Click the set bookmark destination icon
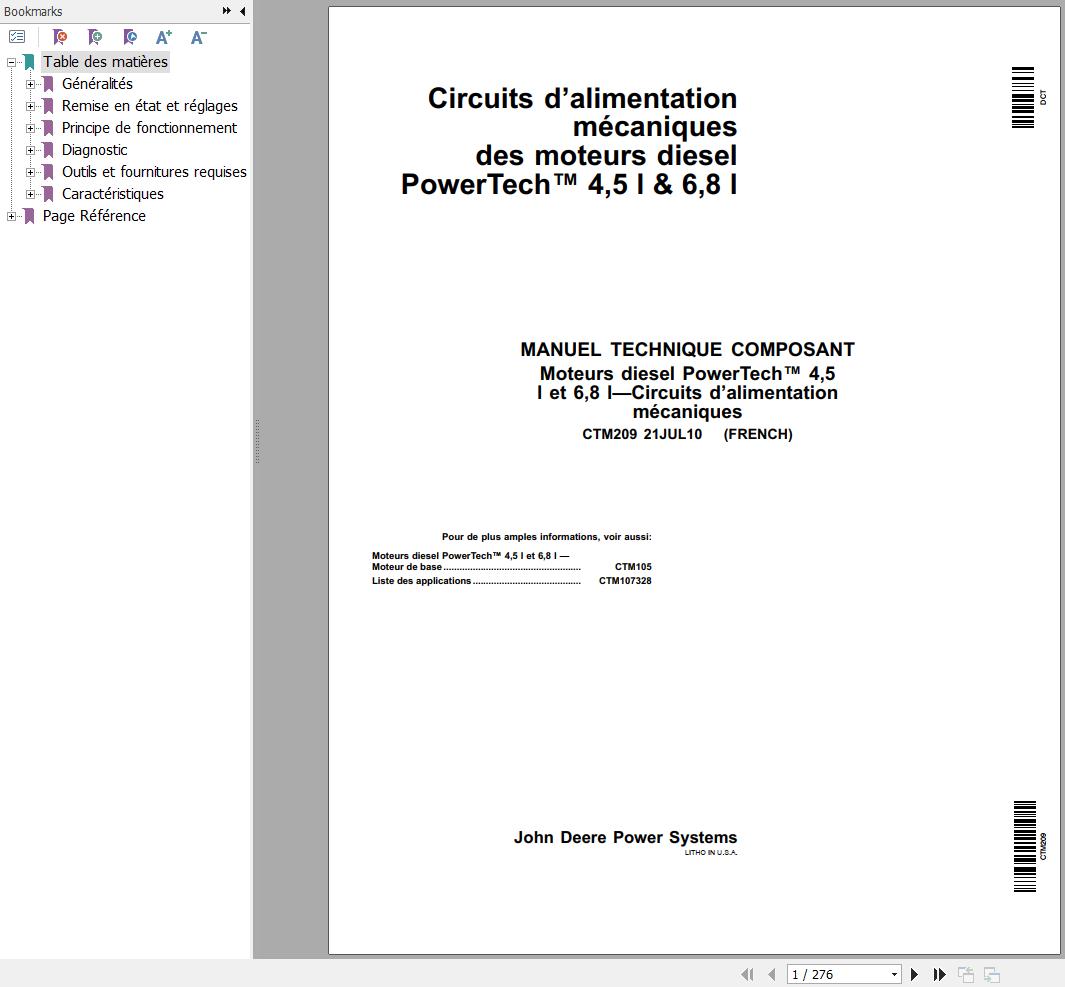This screenshot has width=1065, height=987. click(130, 37)
